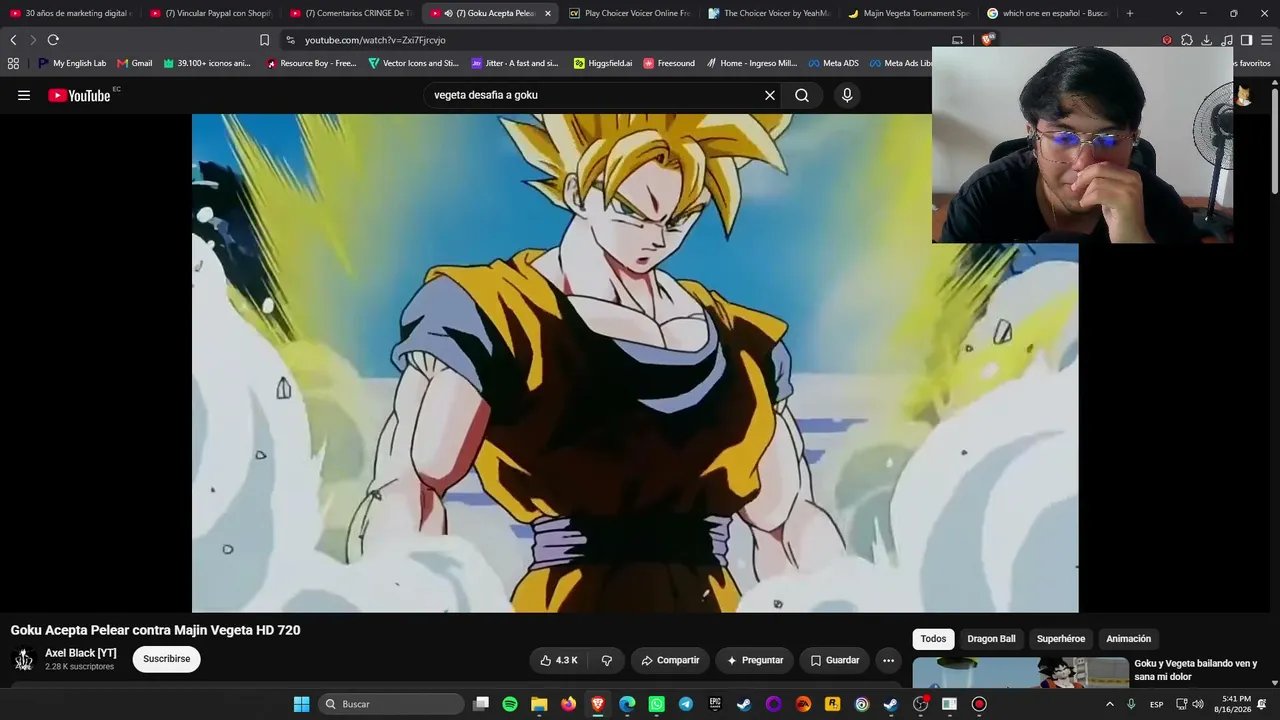Screen dimensions: 1280x720
Task: Select the Todos filter chip
Action: pyautogui.click(x=933, y=639)
